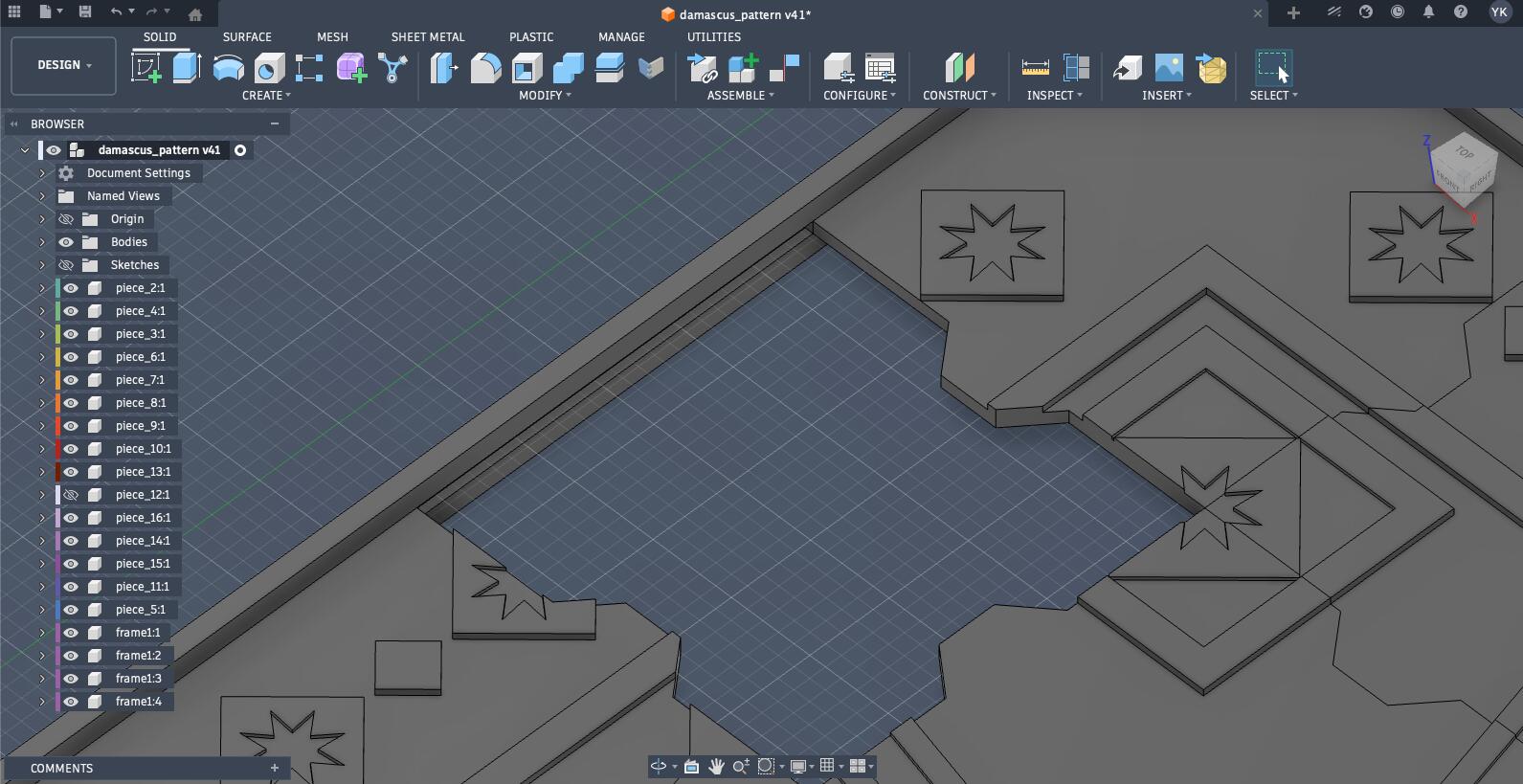The width and height of the screenshot is (1523, 784).
Task: Select the Revolve tool
Action: tap(228, 68)
